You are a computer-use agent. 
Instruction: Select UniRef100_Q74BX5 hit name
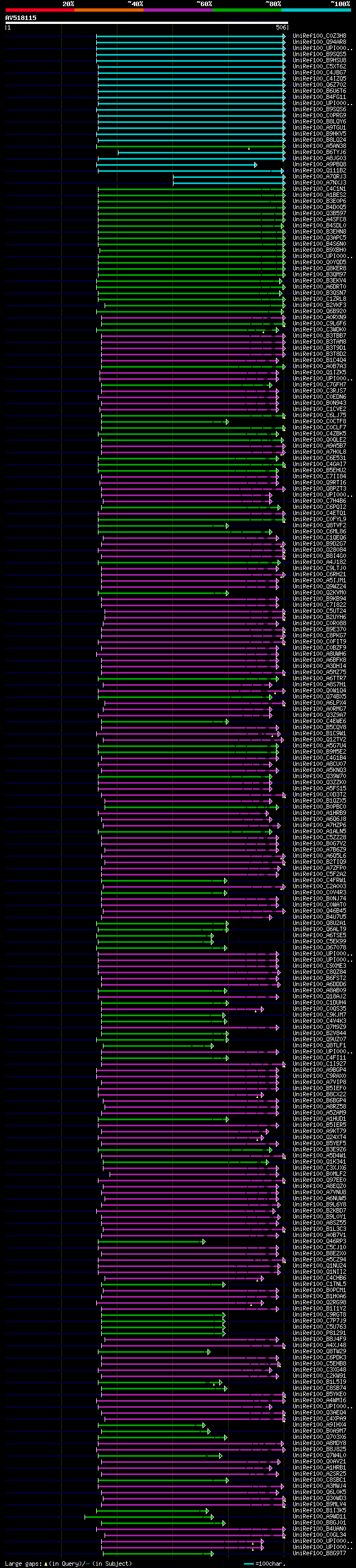pyautogui.click(x=319, y=697)
